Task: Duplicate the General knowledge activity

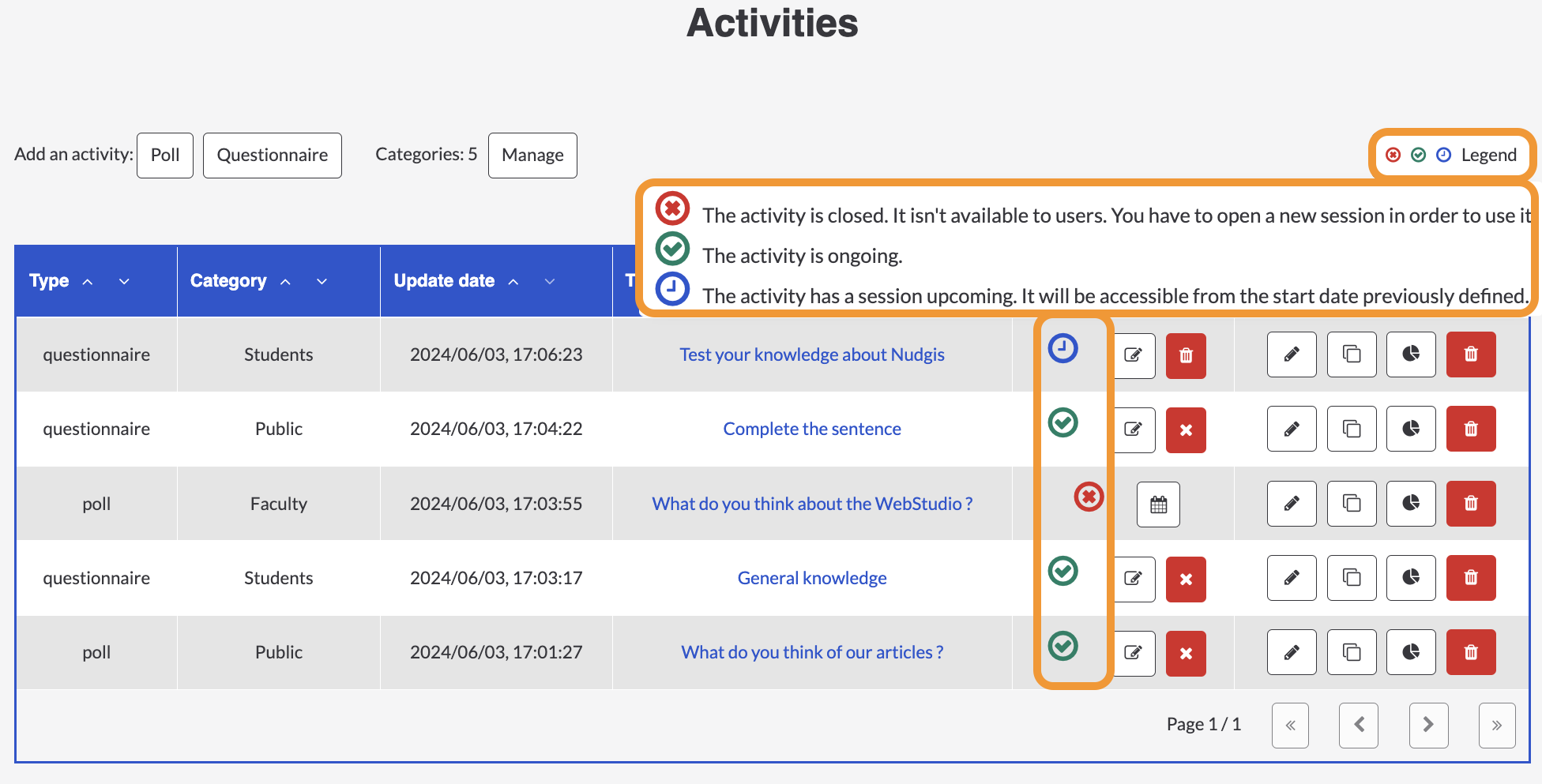Action: [x=1352, y=578]
